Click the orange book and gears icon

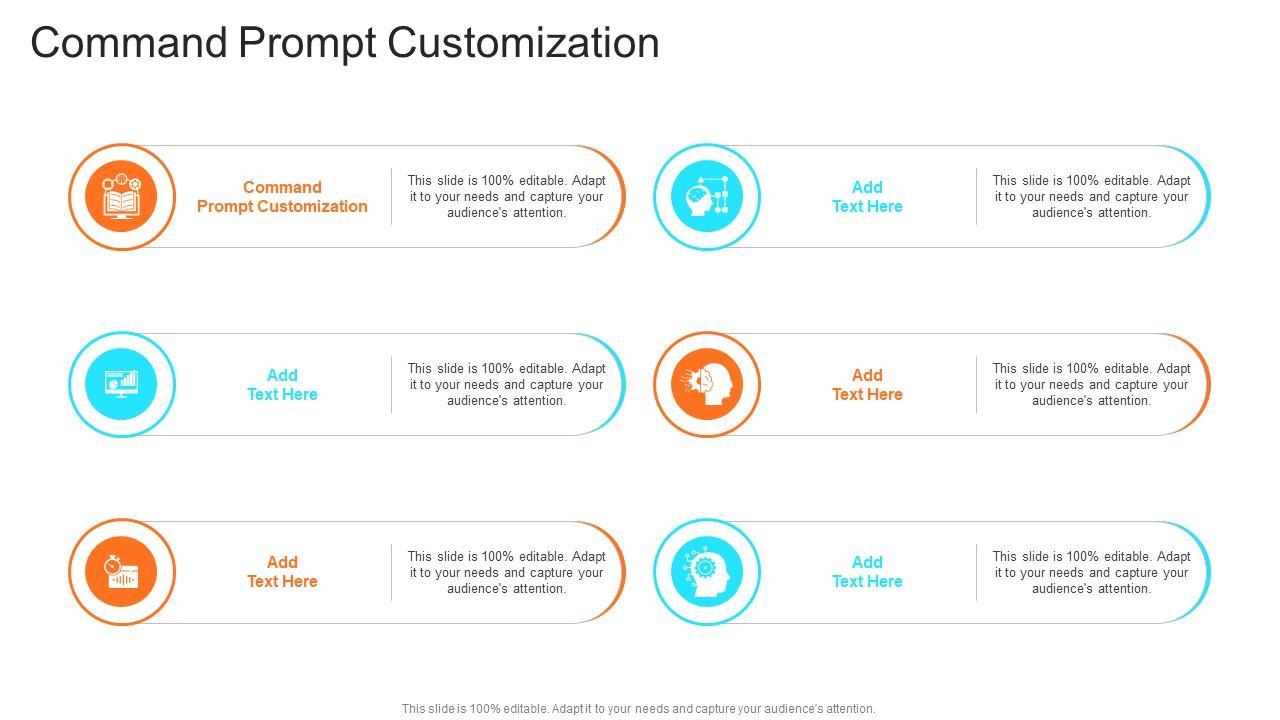[x=122, y=197]
